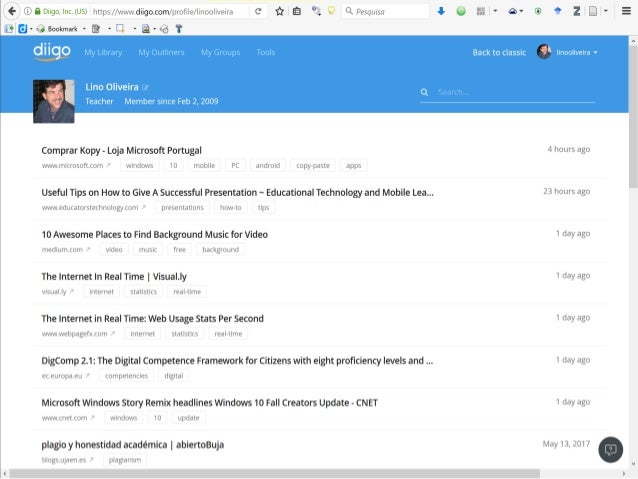Viewport: 638px width, 479px height.
Task: Bookmark this page with the star icon
Action: click(x=280, y=11)
